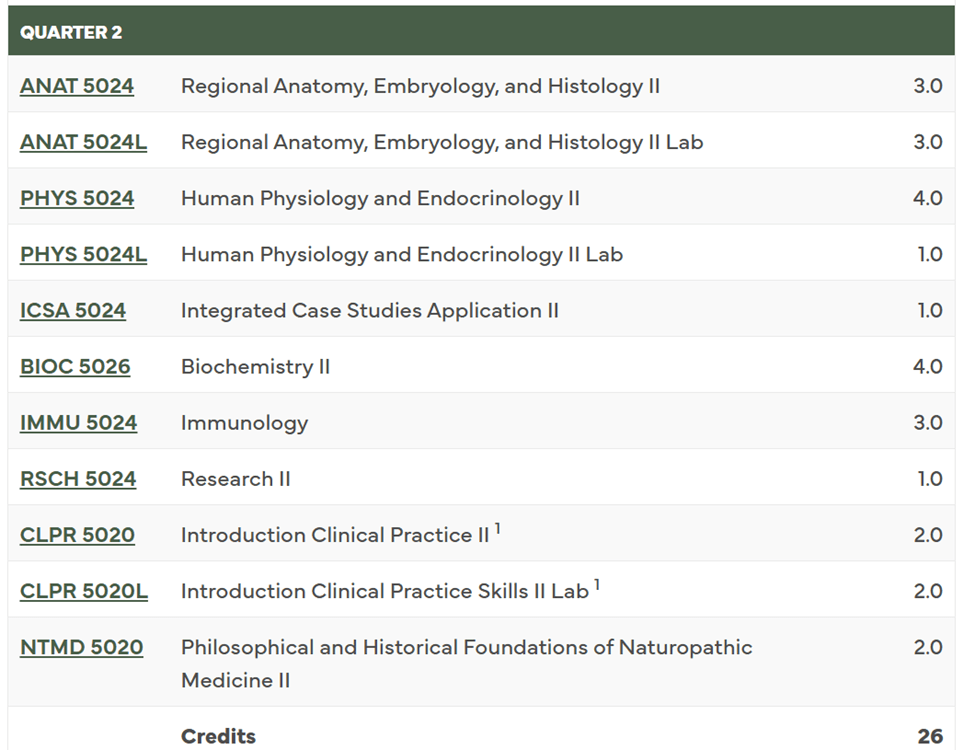This screenshot has width=975, height=750.
Task: Select 'Introduction Clinical Practice Skills II Lab' title
Action: [x=385, y=591]
